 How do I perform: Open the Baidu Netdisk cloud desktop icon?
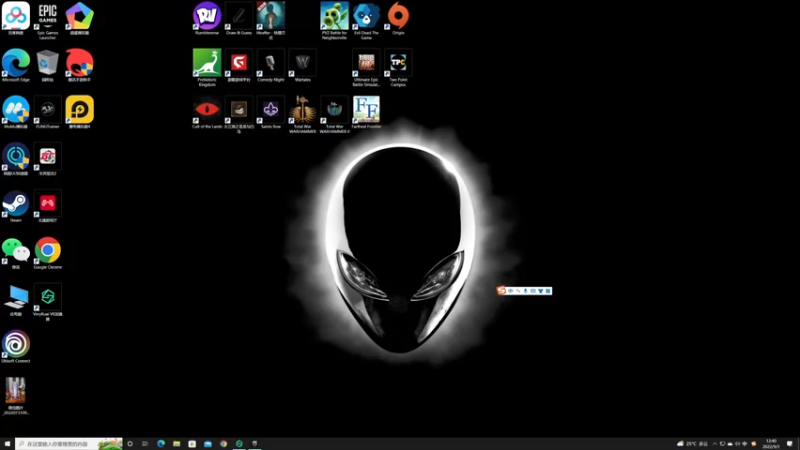(x=16, y=18)
